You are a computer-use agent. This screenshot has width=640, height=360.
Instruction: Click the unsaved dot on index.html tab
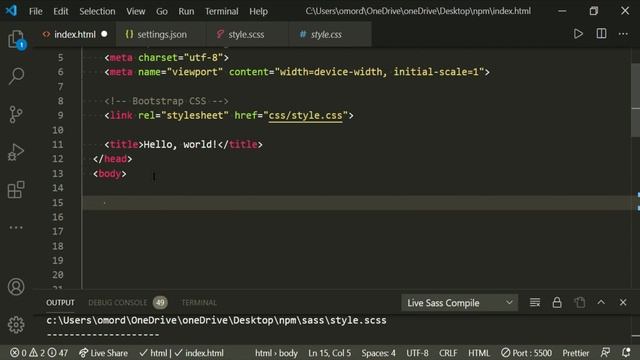(x=104, y=34)
